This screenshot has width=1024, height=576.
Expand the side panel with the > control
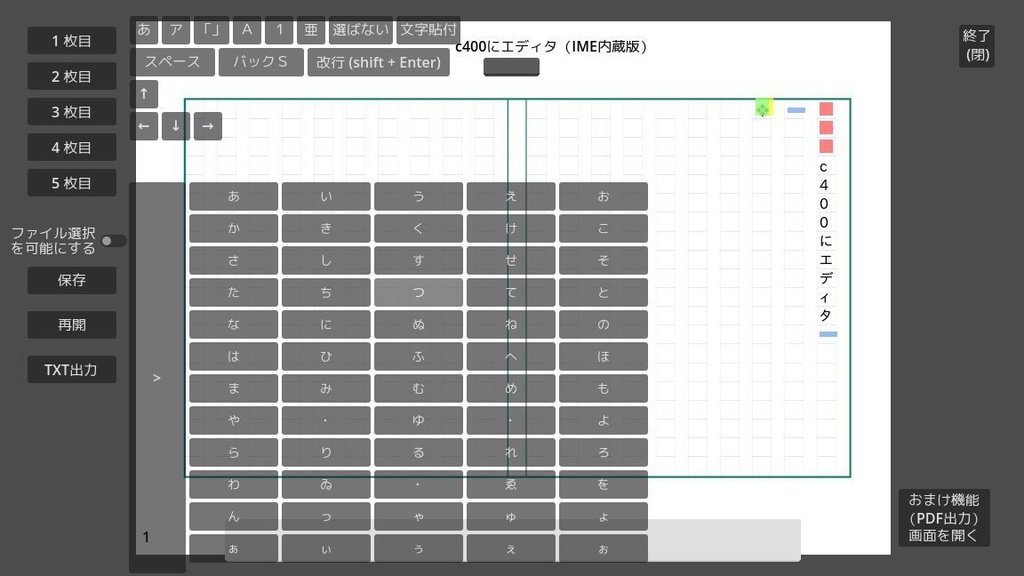tap(155, 377)
